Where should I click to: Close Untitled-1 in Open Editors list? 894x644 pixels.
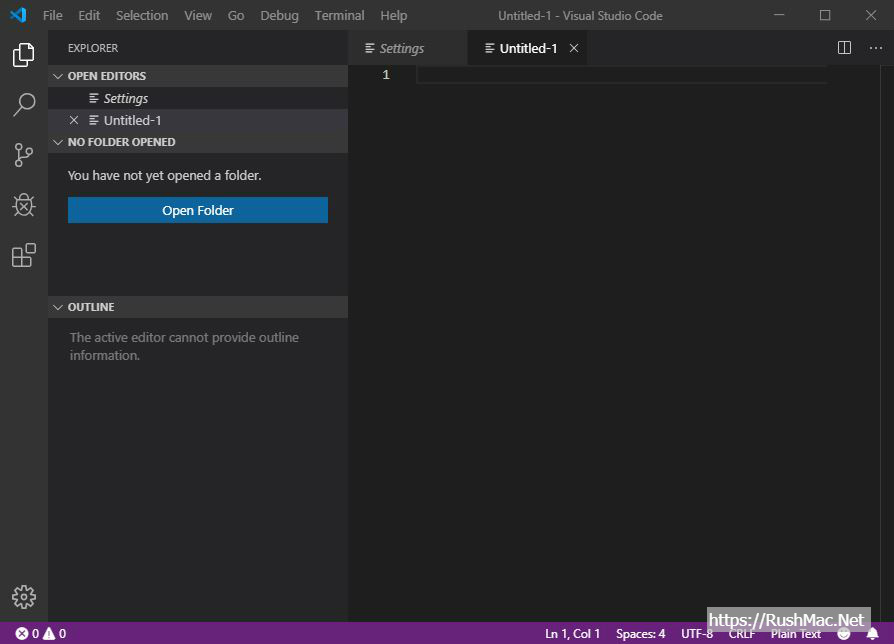(x=74, y=120)
